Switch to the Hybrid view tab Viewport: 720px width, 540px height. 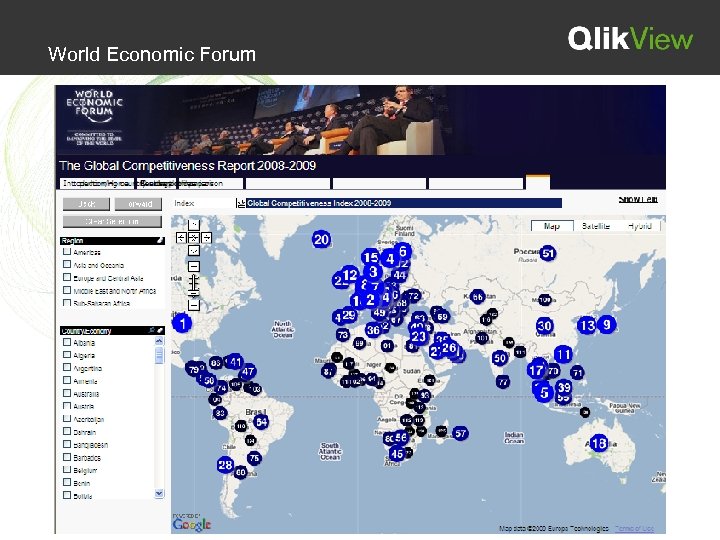pyautogui.click(x=639, y=226)
